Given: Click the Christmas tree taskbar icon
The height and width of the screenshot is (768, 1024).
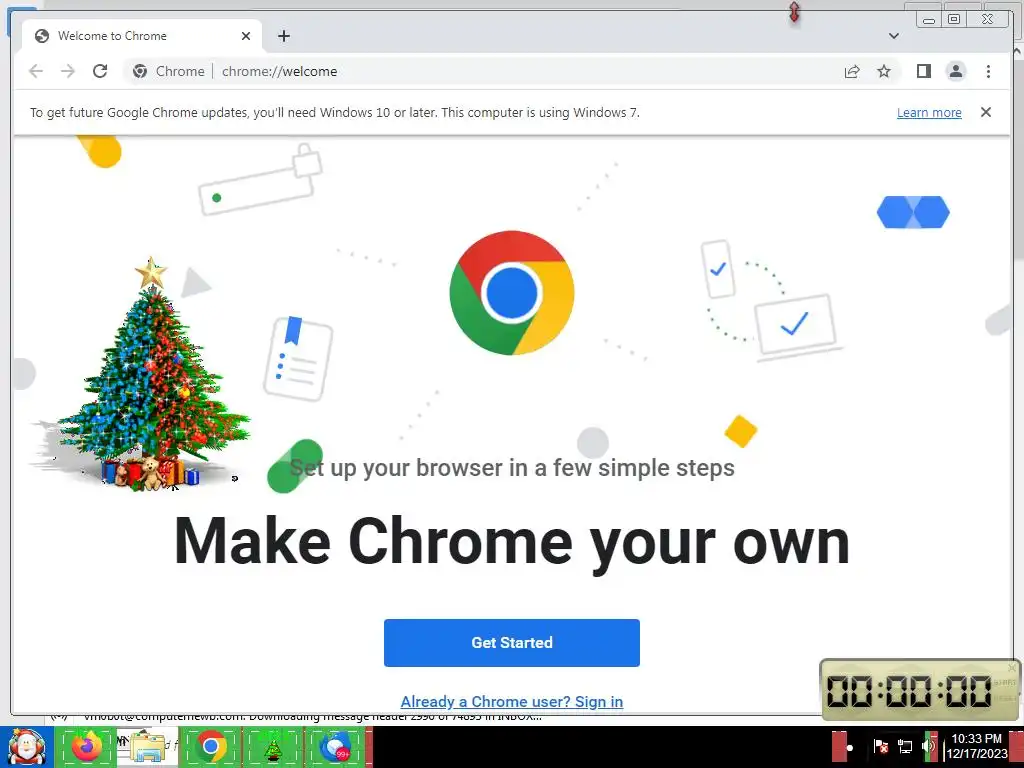Looking at the screenshot, I should click(273, 748).
